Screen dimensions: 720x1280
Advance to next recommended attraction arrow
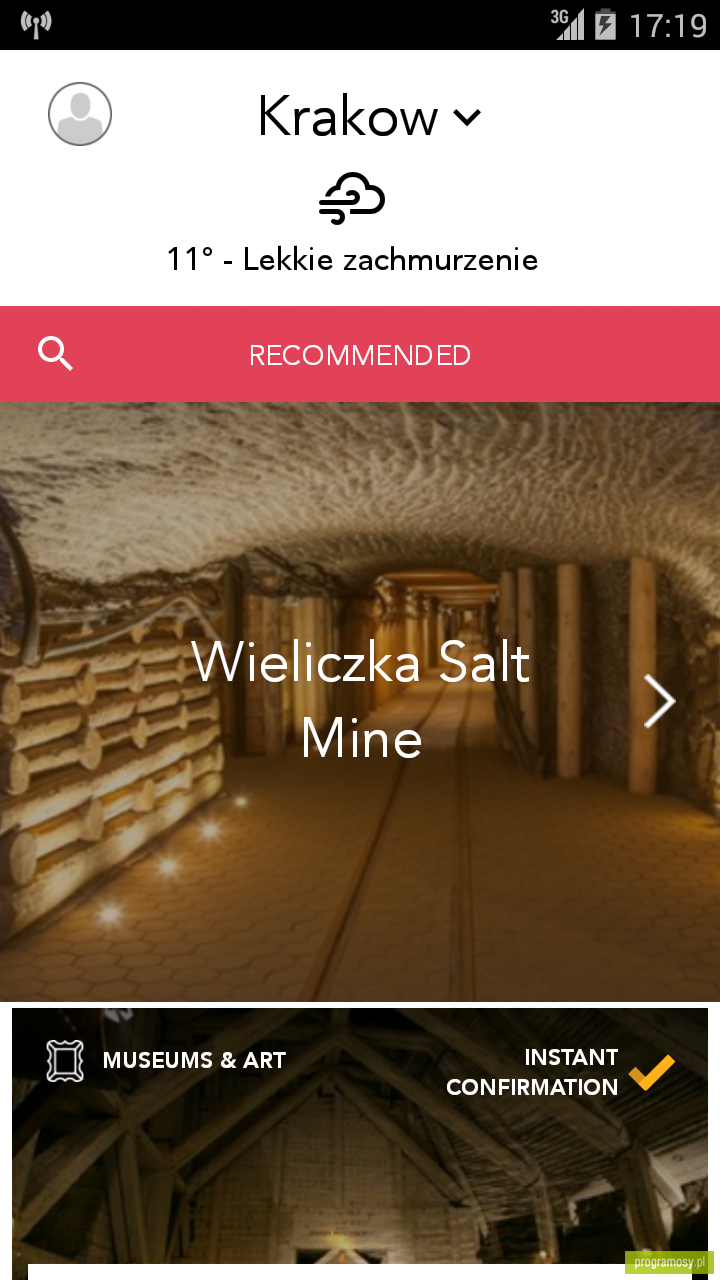coord(659,701)
